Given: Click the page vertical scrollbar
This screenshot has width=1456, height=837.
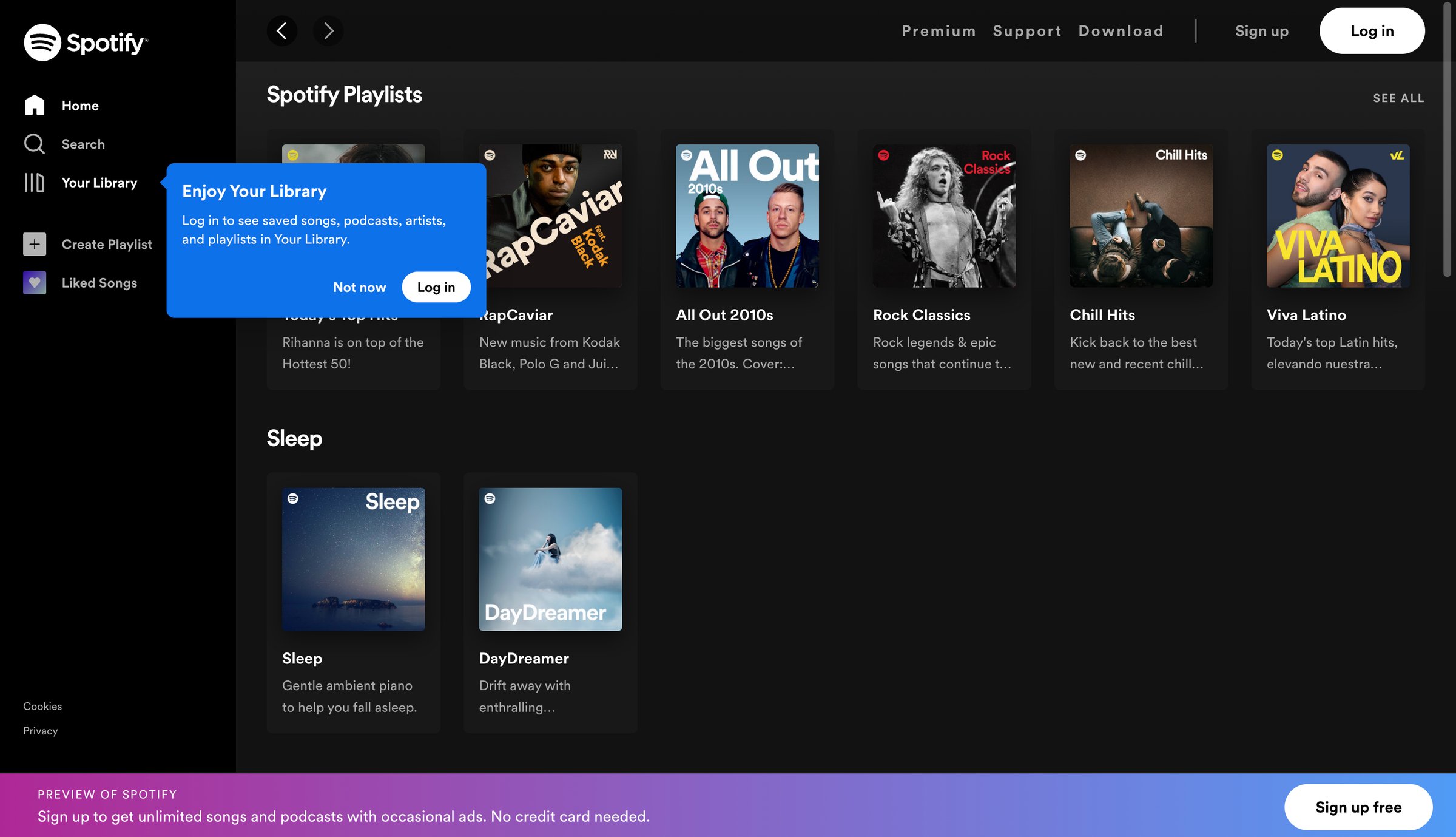Looking at the screenshot, I should [1447, 140].
